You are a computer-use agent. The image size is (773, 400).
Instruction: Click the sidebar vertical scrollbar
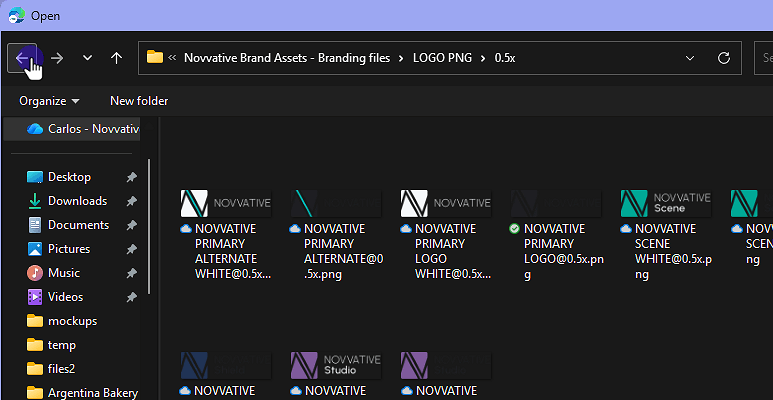pos(149,227)
